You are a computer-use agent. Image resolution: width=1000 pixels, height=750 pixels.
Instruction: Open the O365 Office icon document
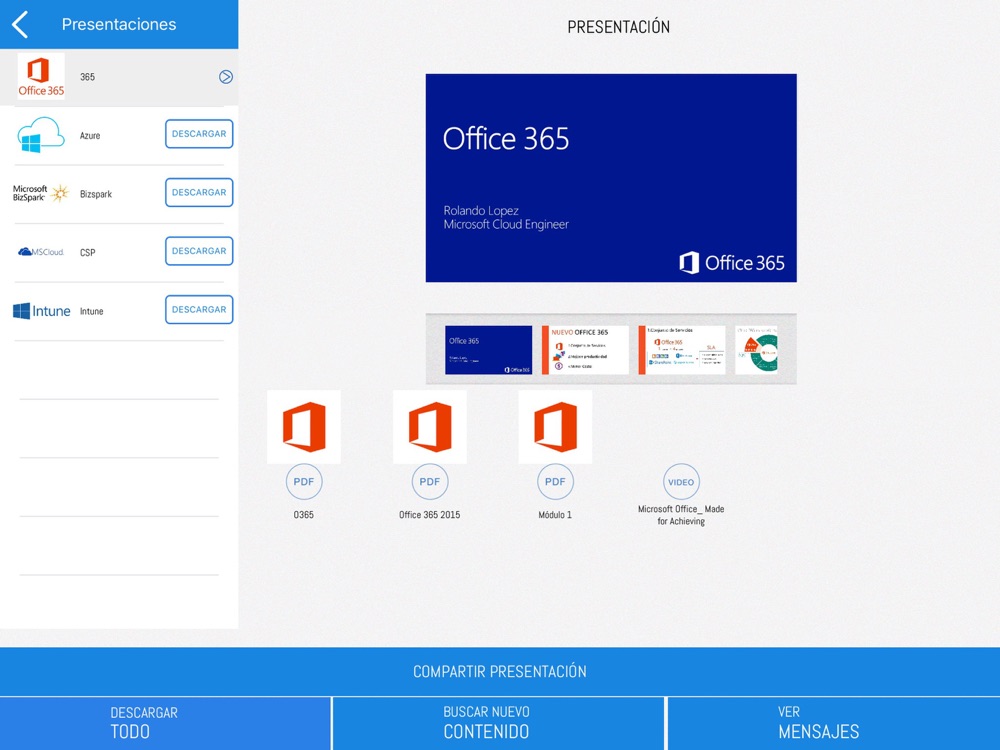pyautogui.click(x=304, y=427)
